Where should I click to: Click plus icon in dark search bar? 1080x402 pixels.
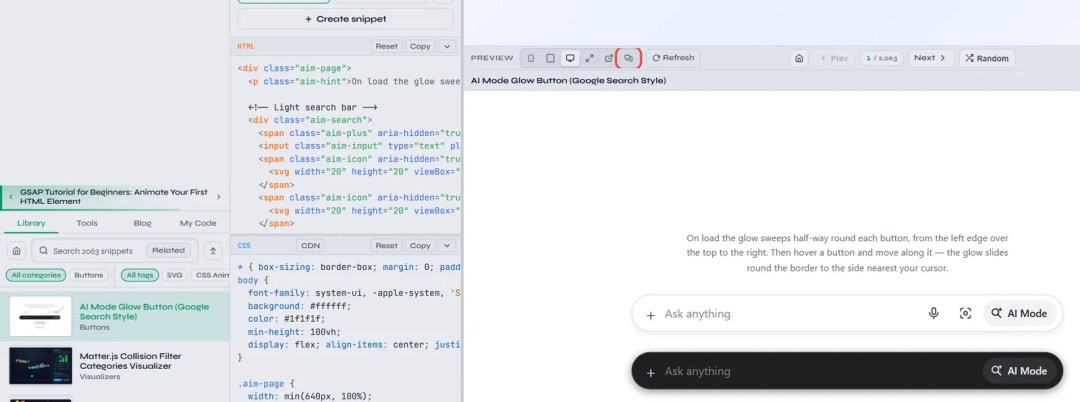pyautogui.click(x=650, y=372)
